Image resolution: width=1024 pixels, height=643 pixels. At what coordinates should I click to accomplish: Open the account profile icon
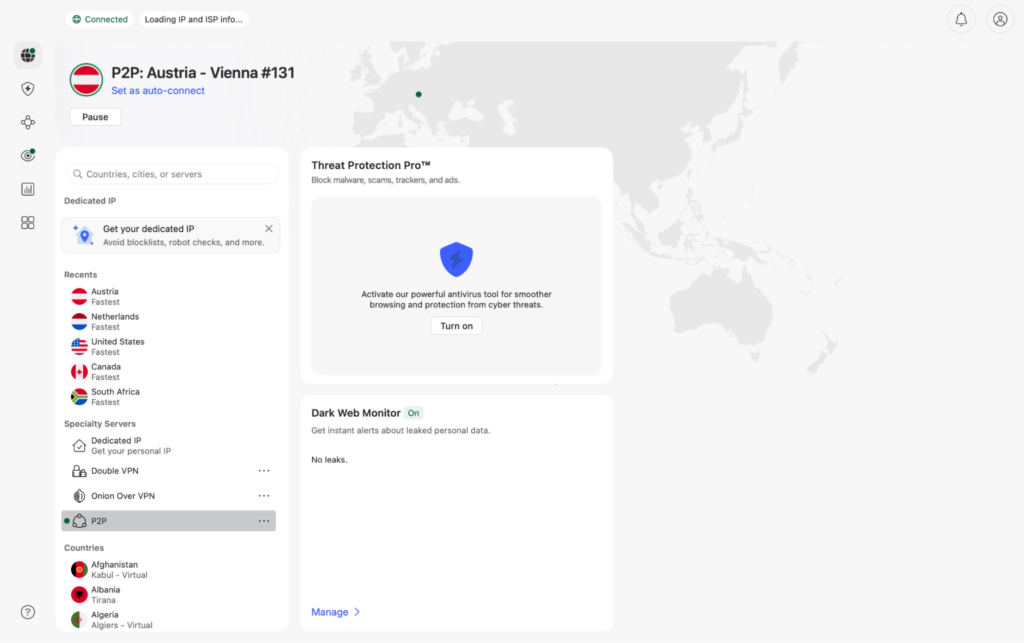coord(999,20)
